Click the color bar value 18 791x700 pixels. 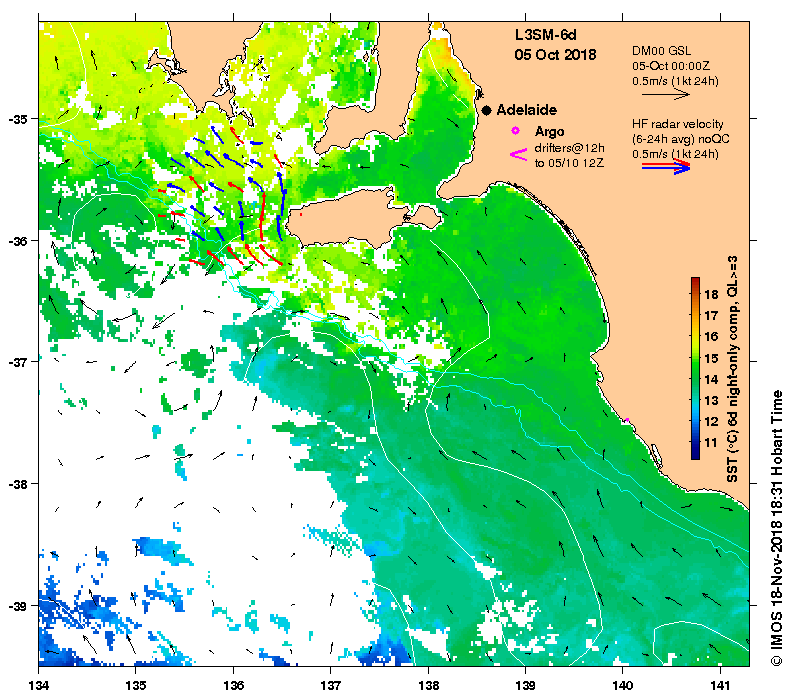711,295
